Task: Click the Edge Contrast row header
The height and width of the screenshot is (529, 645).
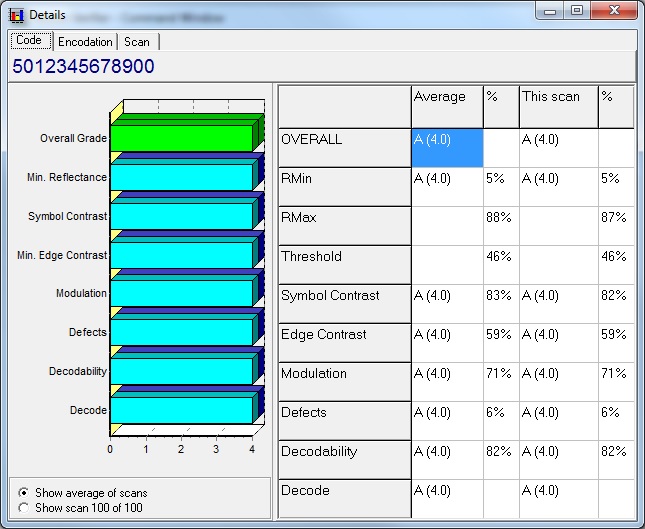Action: pyautogui.click(x=345, y=343)
